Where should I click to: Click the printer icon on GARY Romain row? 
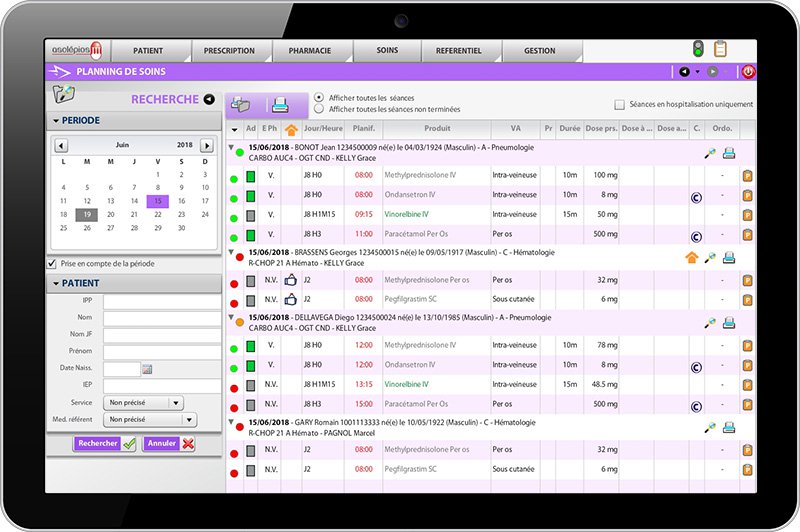pos(729,428)
